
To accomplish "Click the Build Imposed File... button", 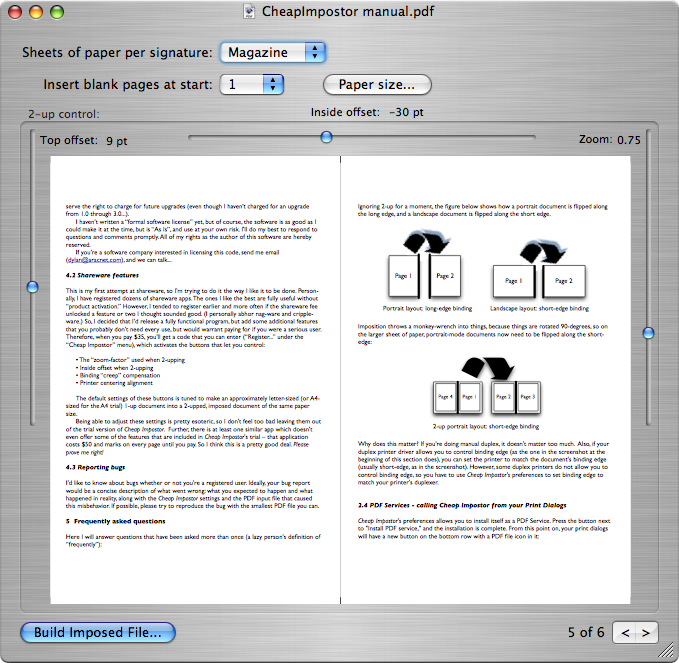I will point(97,632).
